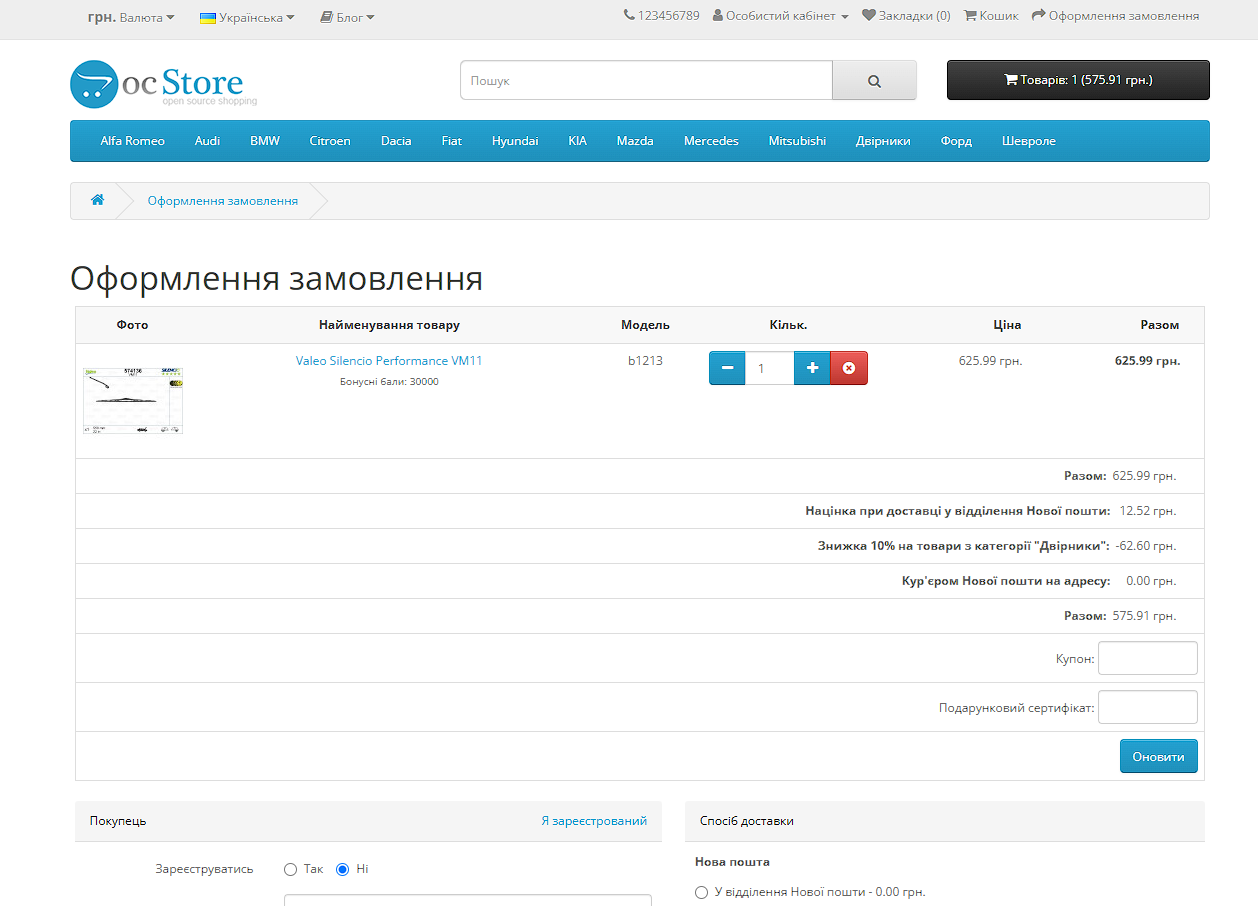This screenshot has width=1258, height=906.
Task: Open the KIA category
Action: click(x=577, y=141)
